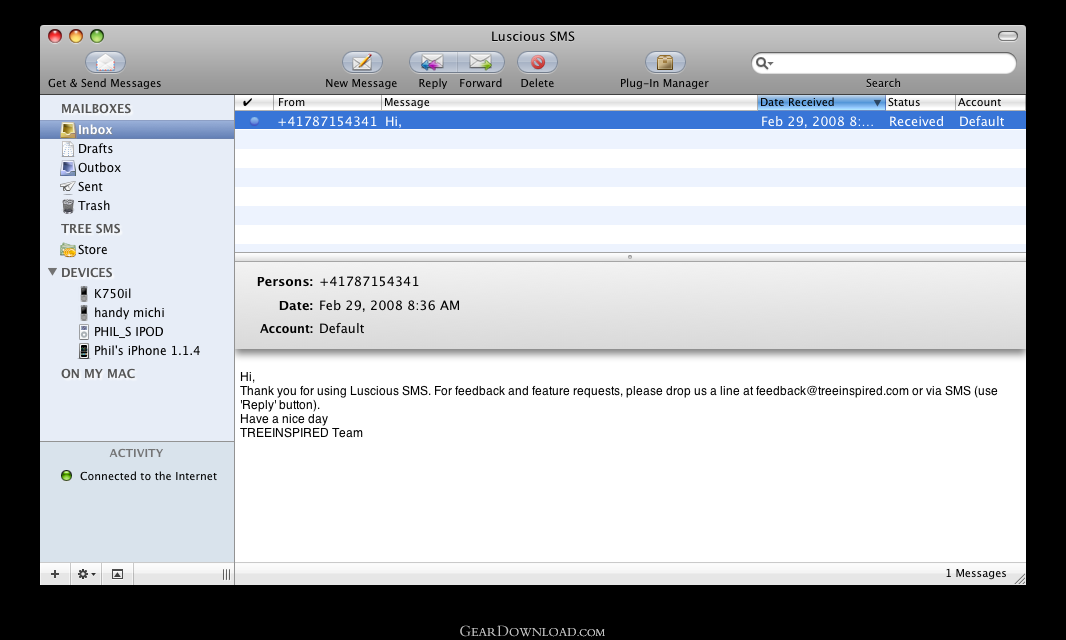The width and height of the screenshot is (1066, 640).
Task: Select Phil's iPhone 1.1.4 device
Action: point(147,350)
